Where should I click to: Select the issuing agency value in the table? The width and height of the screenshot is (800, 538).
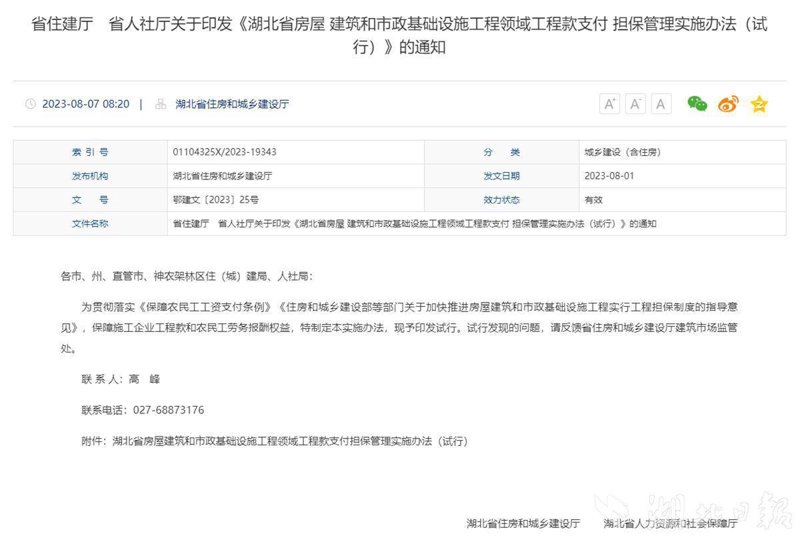[222, 176]
